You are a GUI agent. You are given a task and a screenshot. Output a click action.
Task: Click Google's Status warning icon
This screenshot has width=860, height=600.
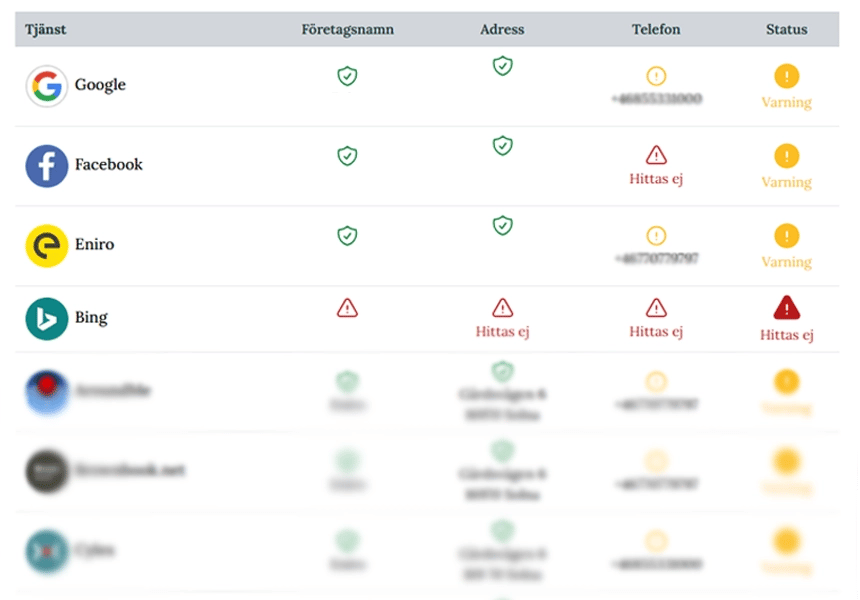click(787, 76)
